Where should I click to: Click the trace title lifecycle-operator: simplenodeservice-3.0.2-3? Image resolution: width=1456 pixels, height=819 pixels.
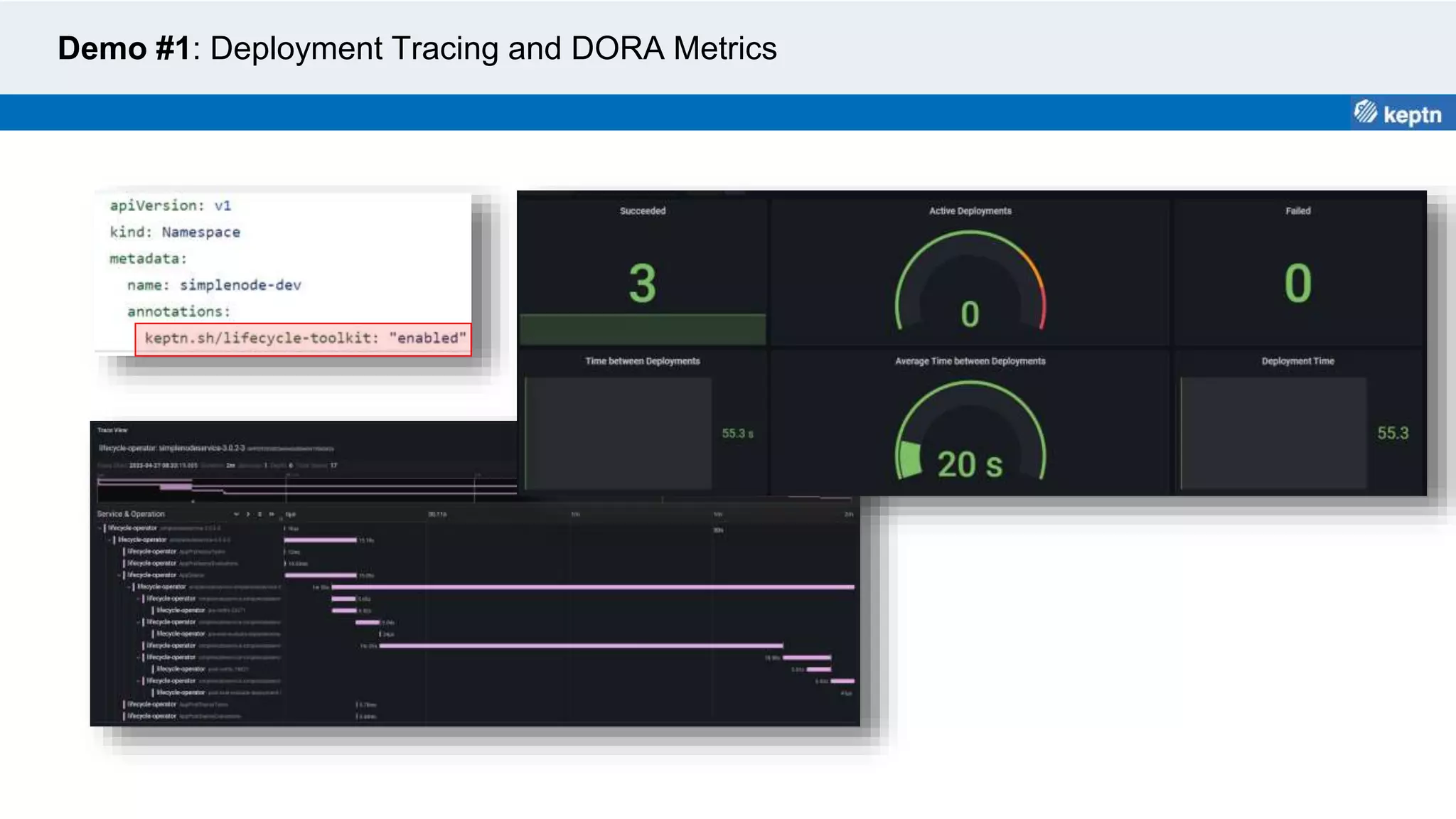(171, 449)
